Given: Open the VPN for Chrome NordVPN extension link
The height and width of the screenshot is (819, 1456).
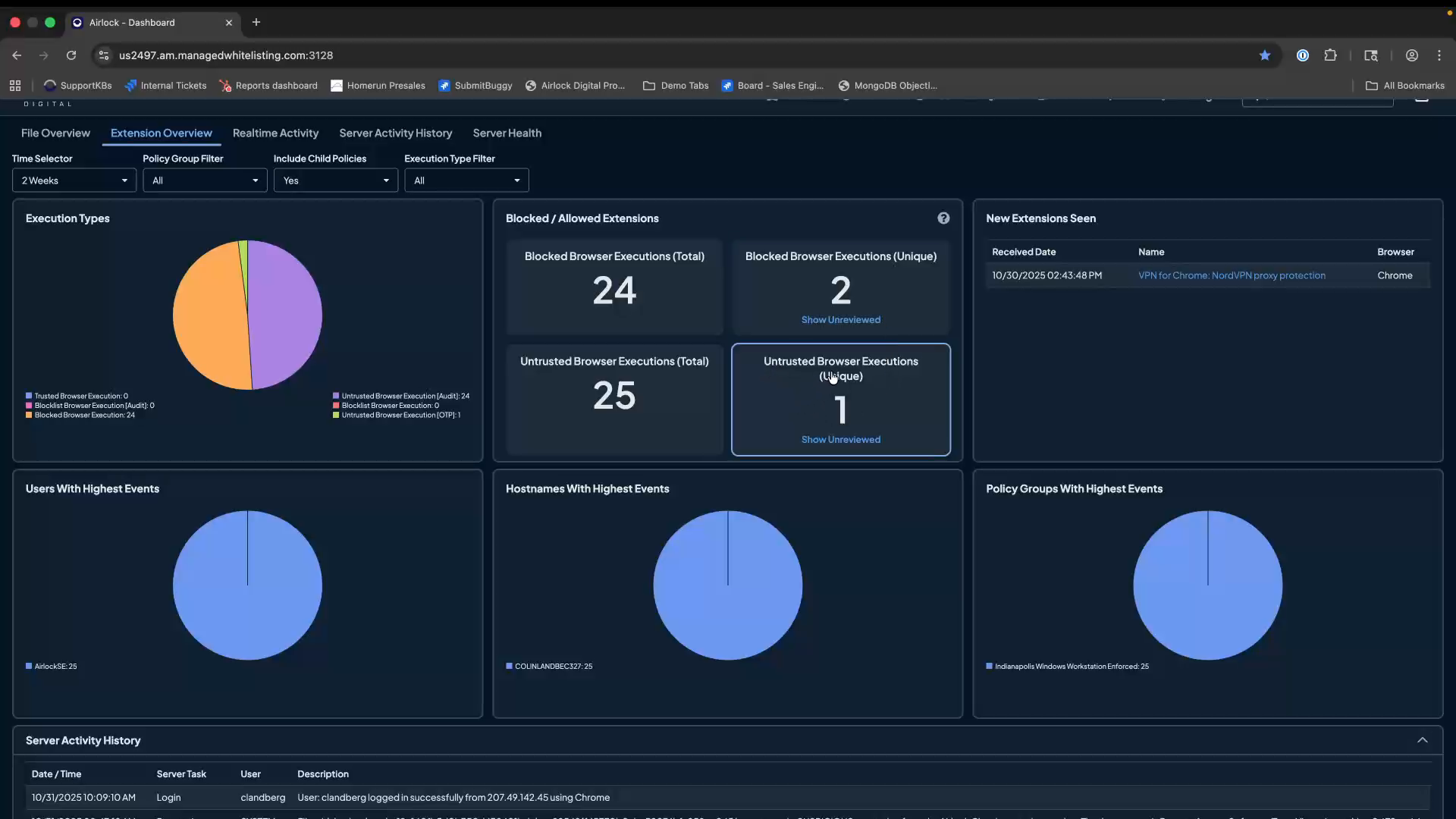Looking at the screenshot, I should click(x=1232, y=275).
